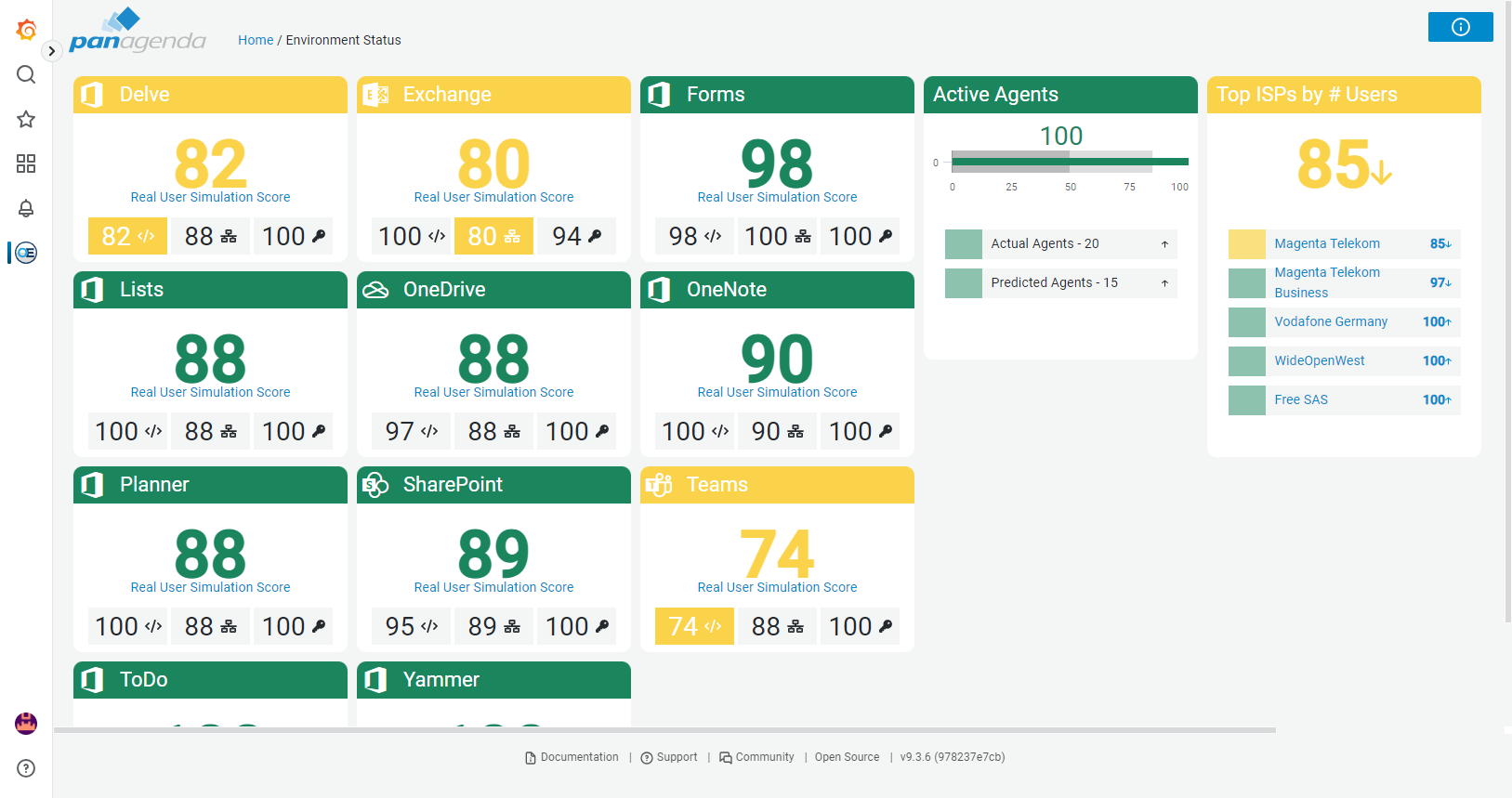This screenshot has width=1512, height=798.
Task: Select Delve network score 88 tile
Action: pos(210,236)
